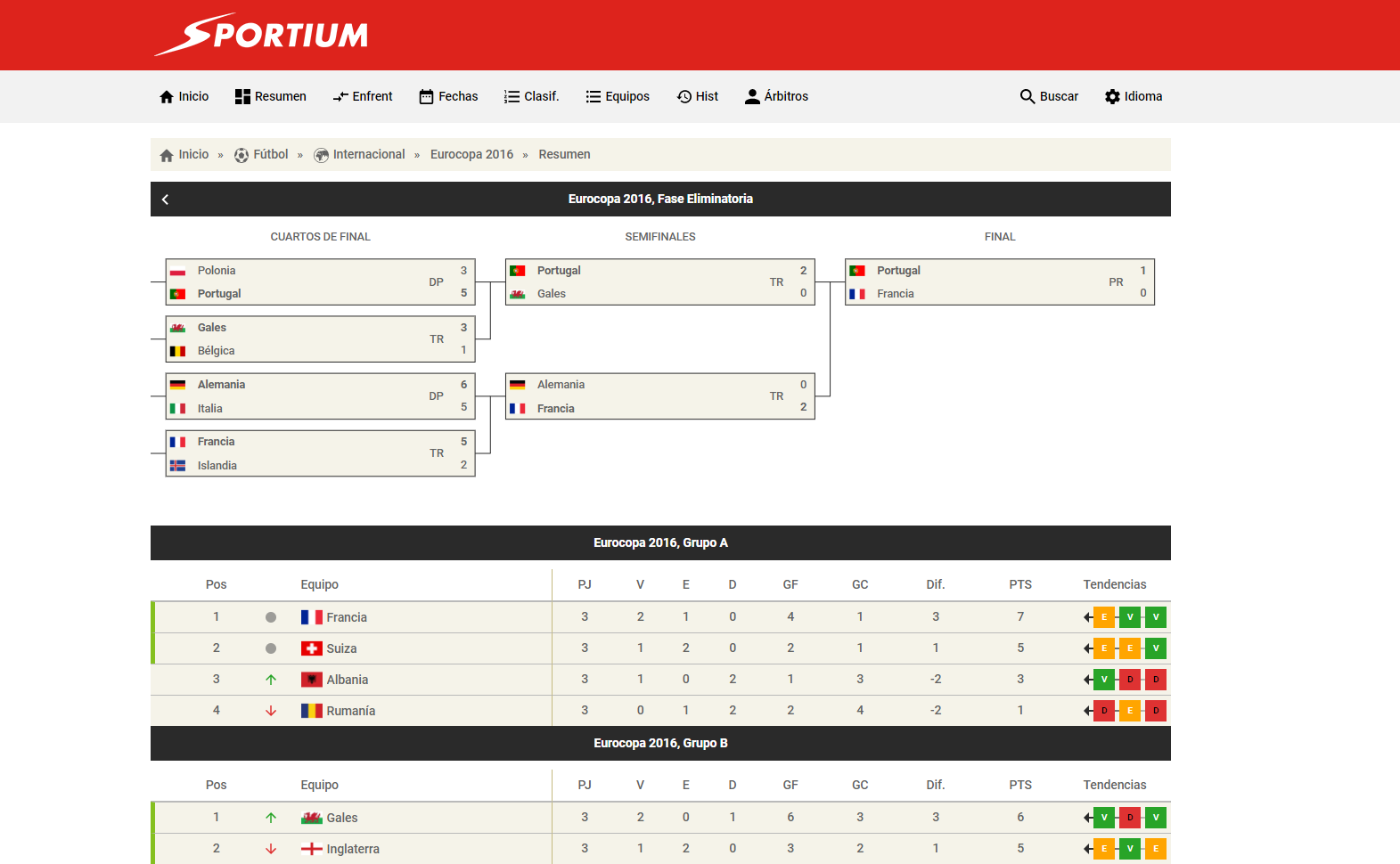
Task: Open the Equipos menu item
Action: click(x=618, y=96)
